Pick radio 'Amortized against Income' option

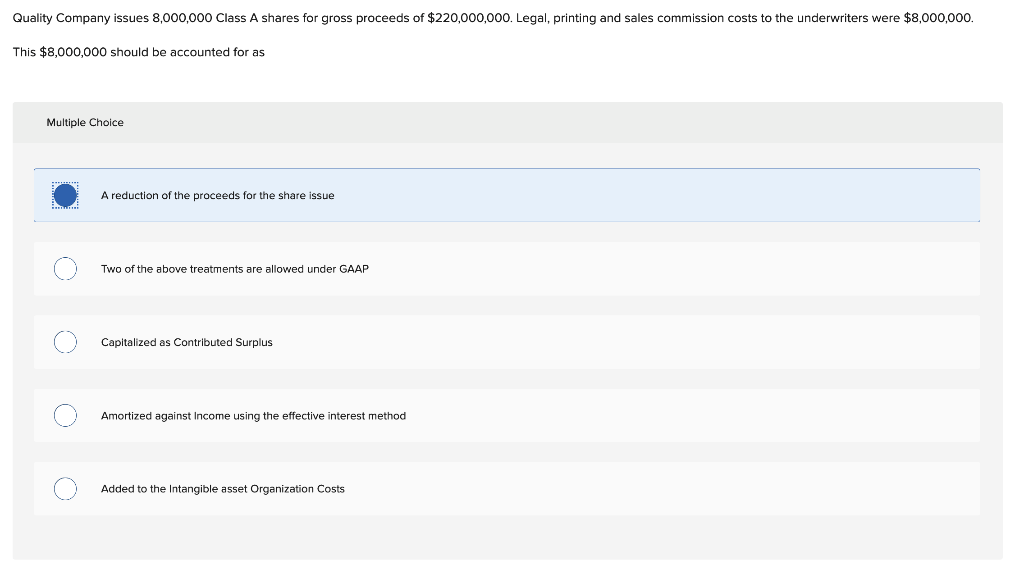65,415
